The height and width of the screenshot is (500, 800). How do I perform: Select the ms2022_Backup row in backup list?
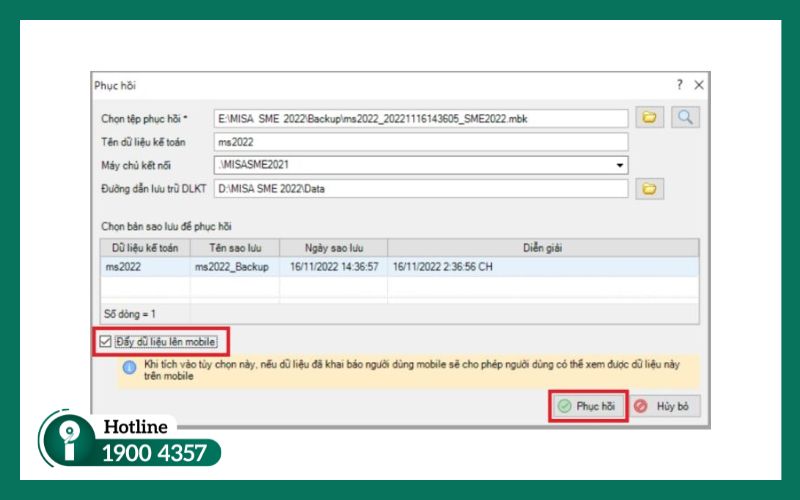[x=234, y=267]
